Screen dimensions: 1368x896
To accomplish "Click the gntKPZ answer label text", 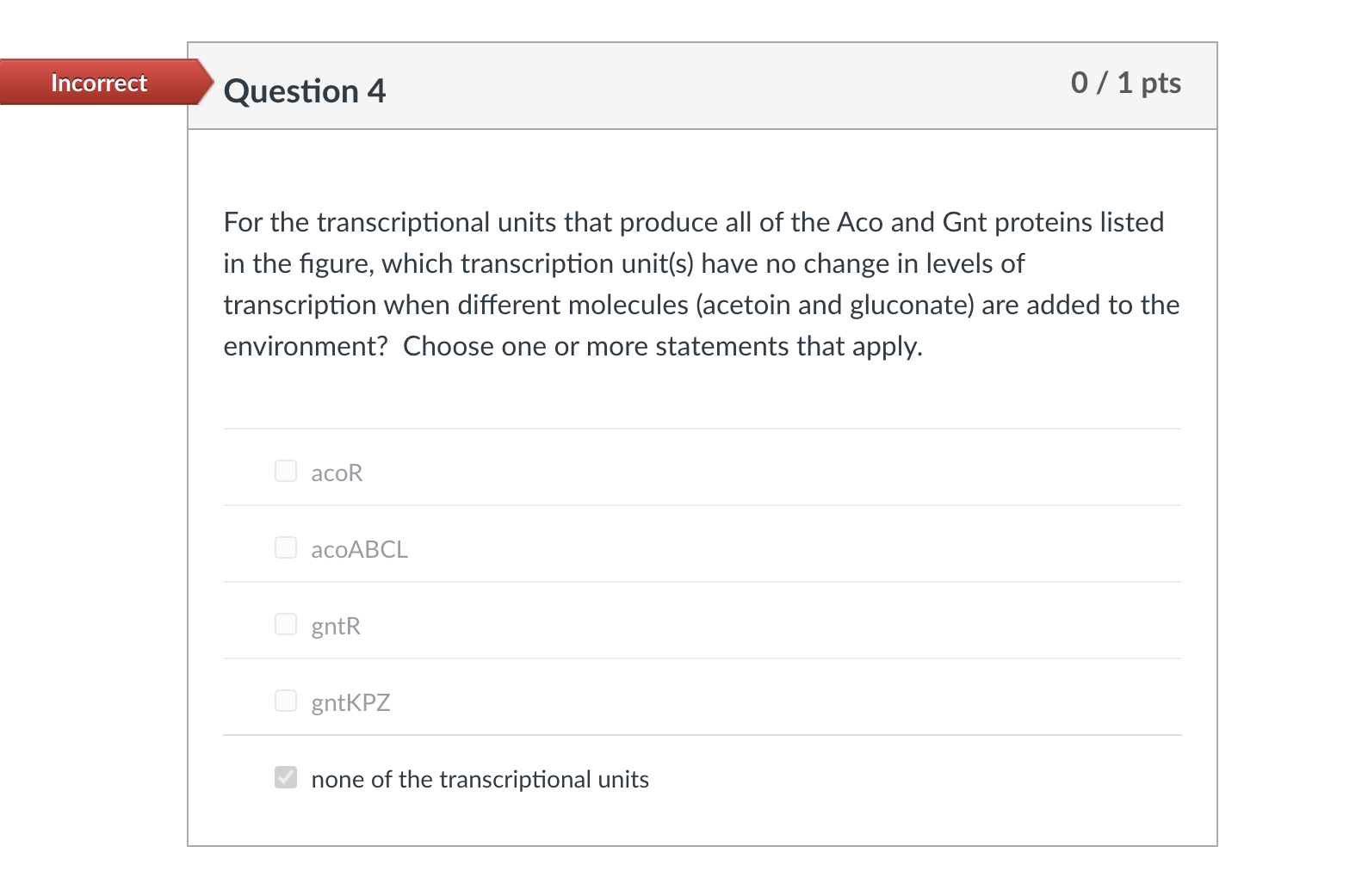I will tap(350, 702).
